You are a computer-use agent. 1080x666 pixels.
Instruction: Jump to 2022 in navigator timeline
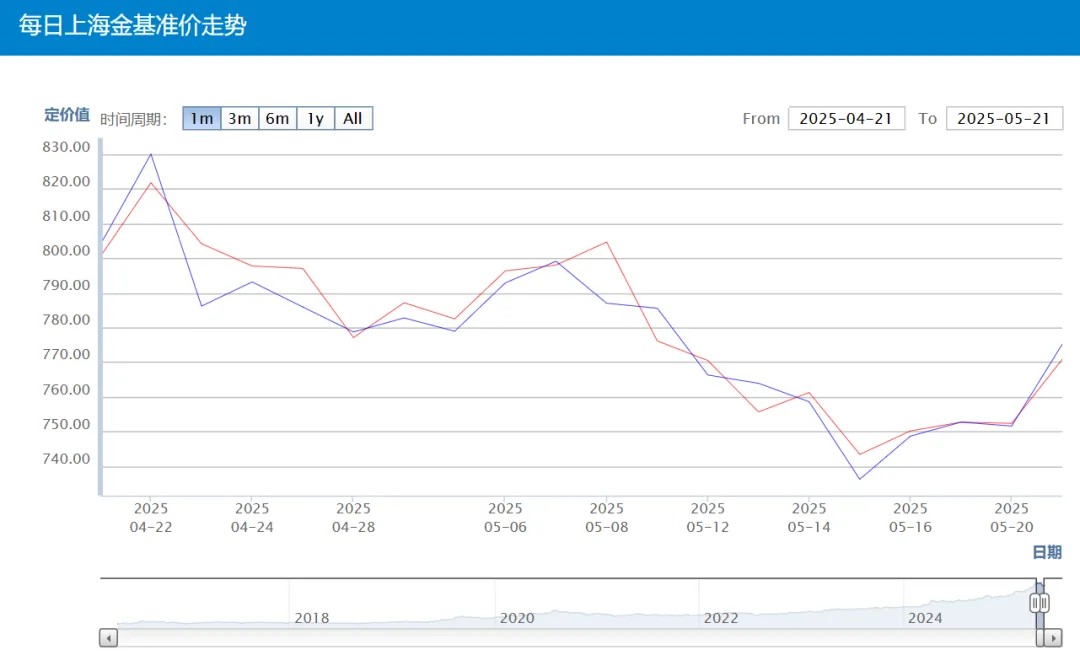(721, 618)
